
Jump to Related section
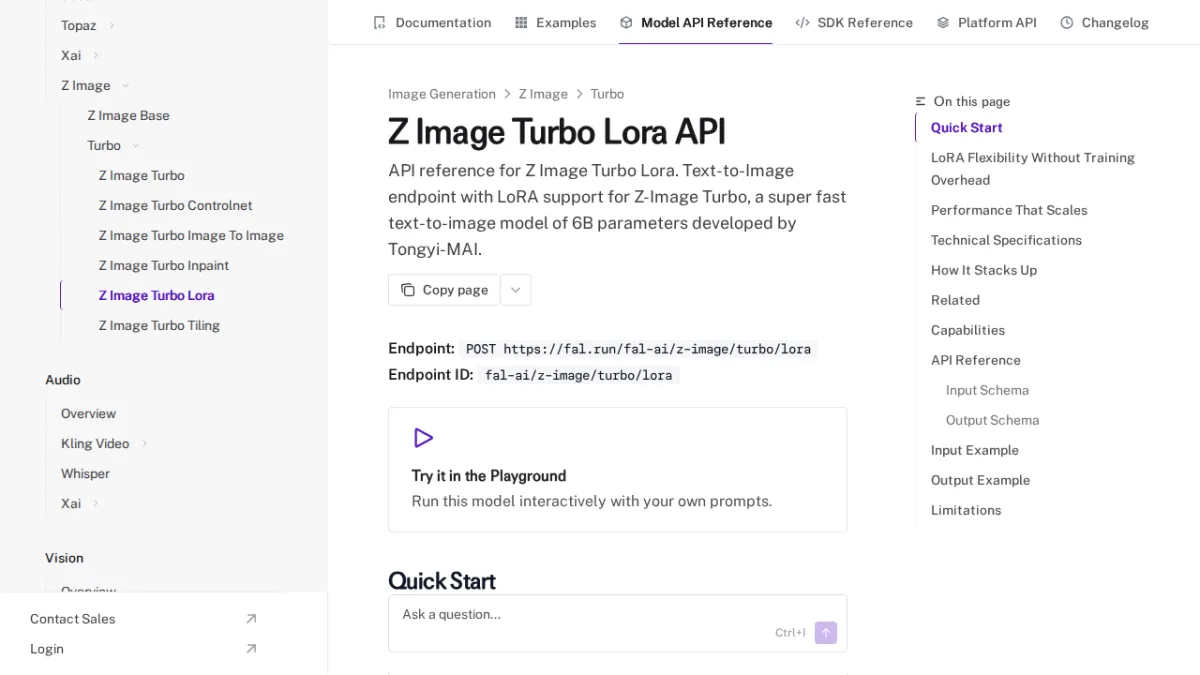tap(955, 300)
